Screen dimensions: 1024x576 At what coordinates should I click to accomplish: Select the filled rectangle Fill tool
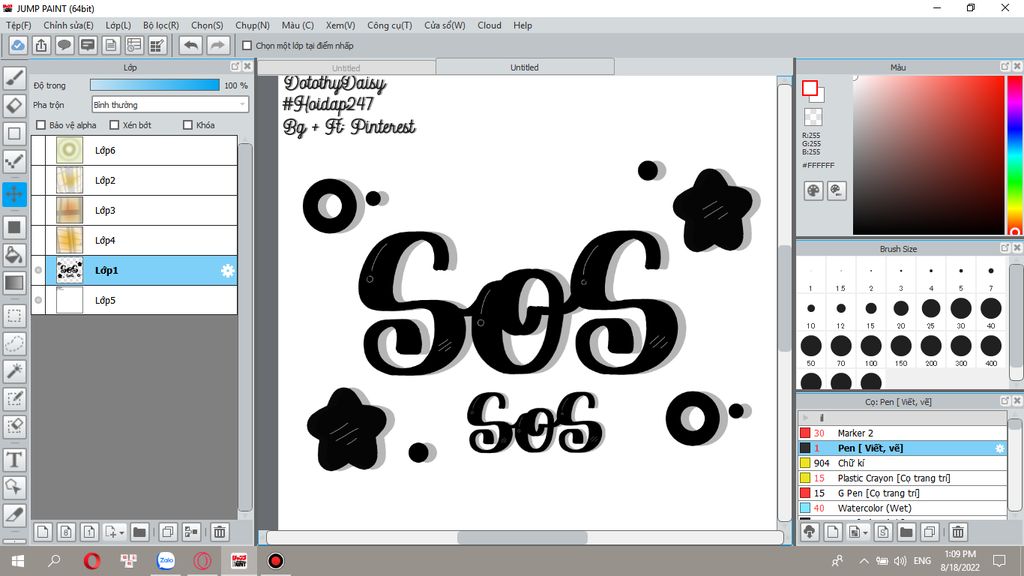(14, 227)
